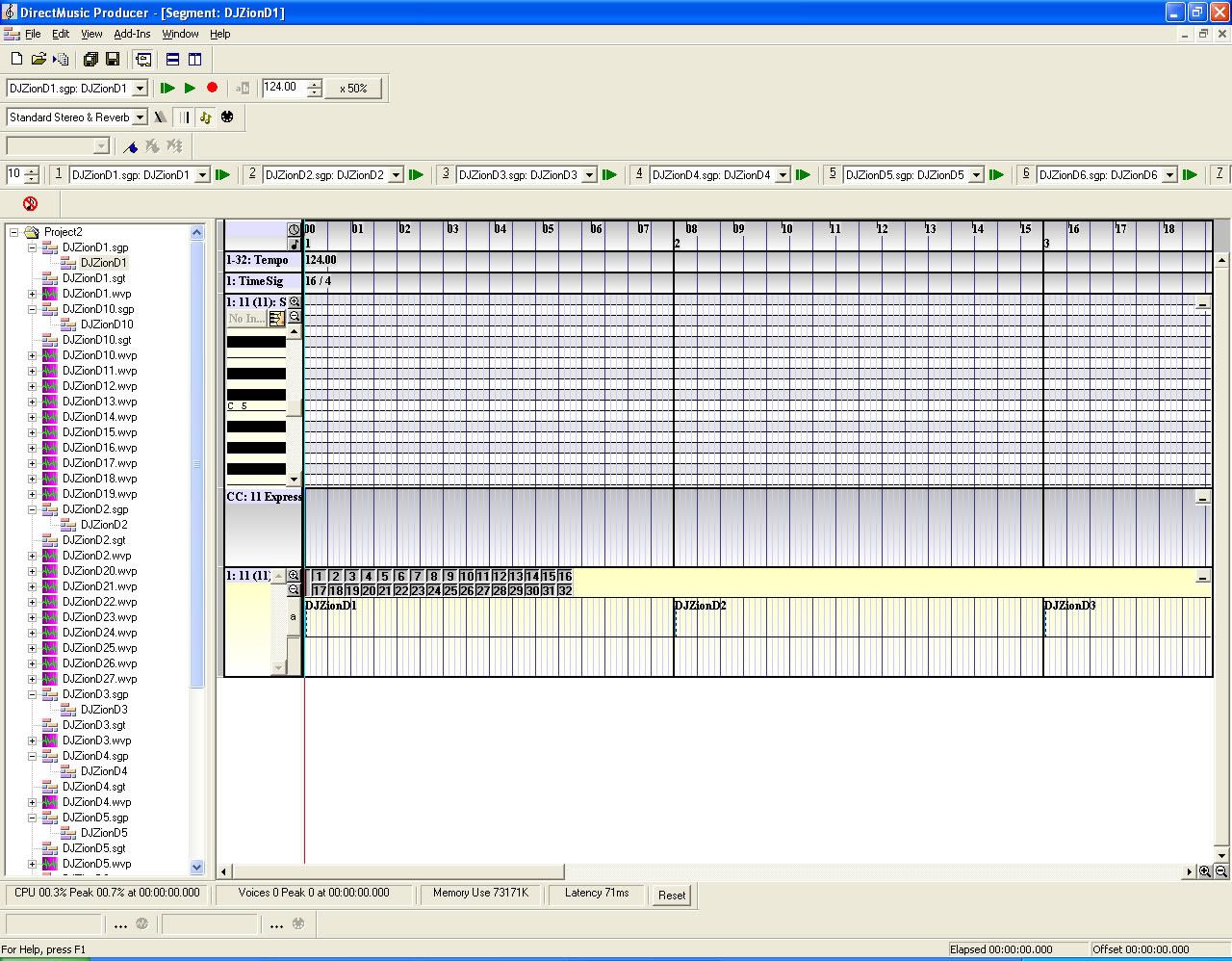Click the vertical bars icon next to metronome
Viewport: 1232px width, 961px height.
coord(185,117)
